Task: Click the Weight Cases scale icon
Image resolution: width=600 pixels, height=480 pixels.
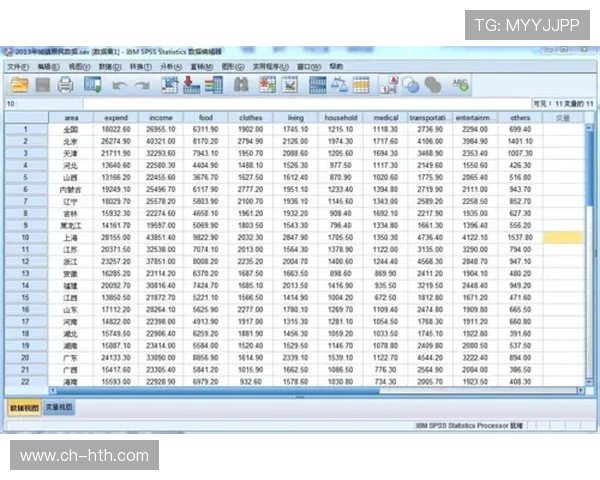Action: [x=340, y=85]
